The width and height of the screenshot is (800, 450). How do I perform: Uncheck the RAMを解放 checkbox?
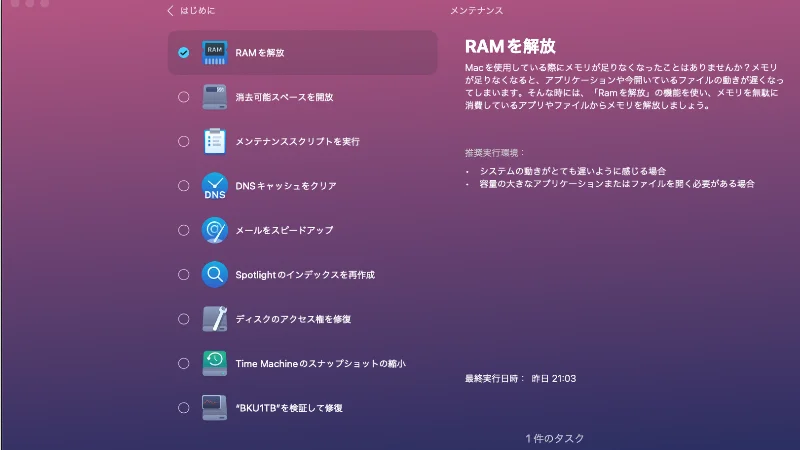183,53
